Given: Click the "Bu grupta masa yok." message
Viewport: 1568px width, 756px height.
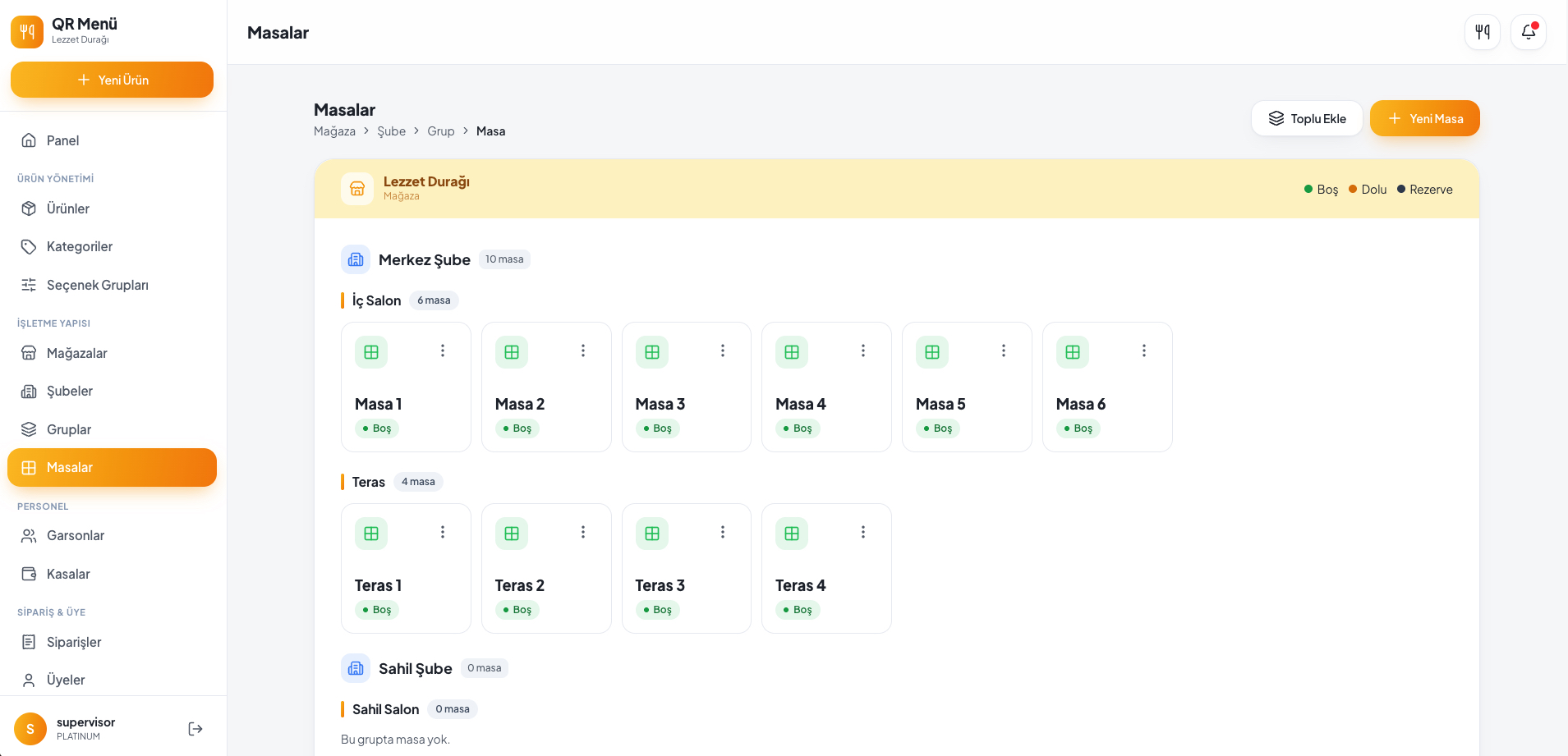Looking at the screenshot, I should (395, 740).
